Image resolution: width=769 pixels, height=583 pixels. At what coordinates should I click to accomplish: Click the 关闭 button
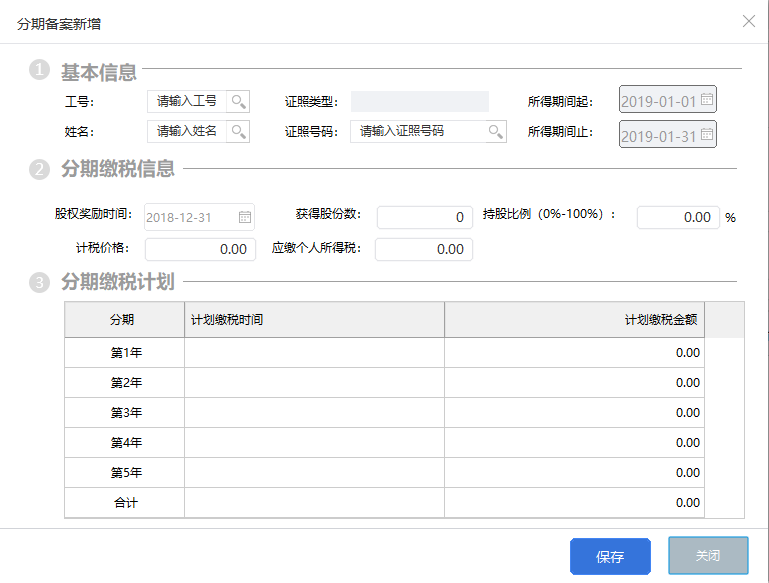708,555
